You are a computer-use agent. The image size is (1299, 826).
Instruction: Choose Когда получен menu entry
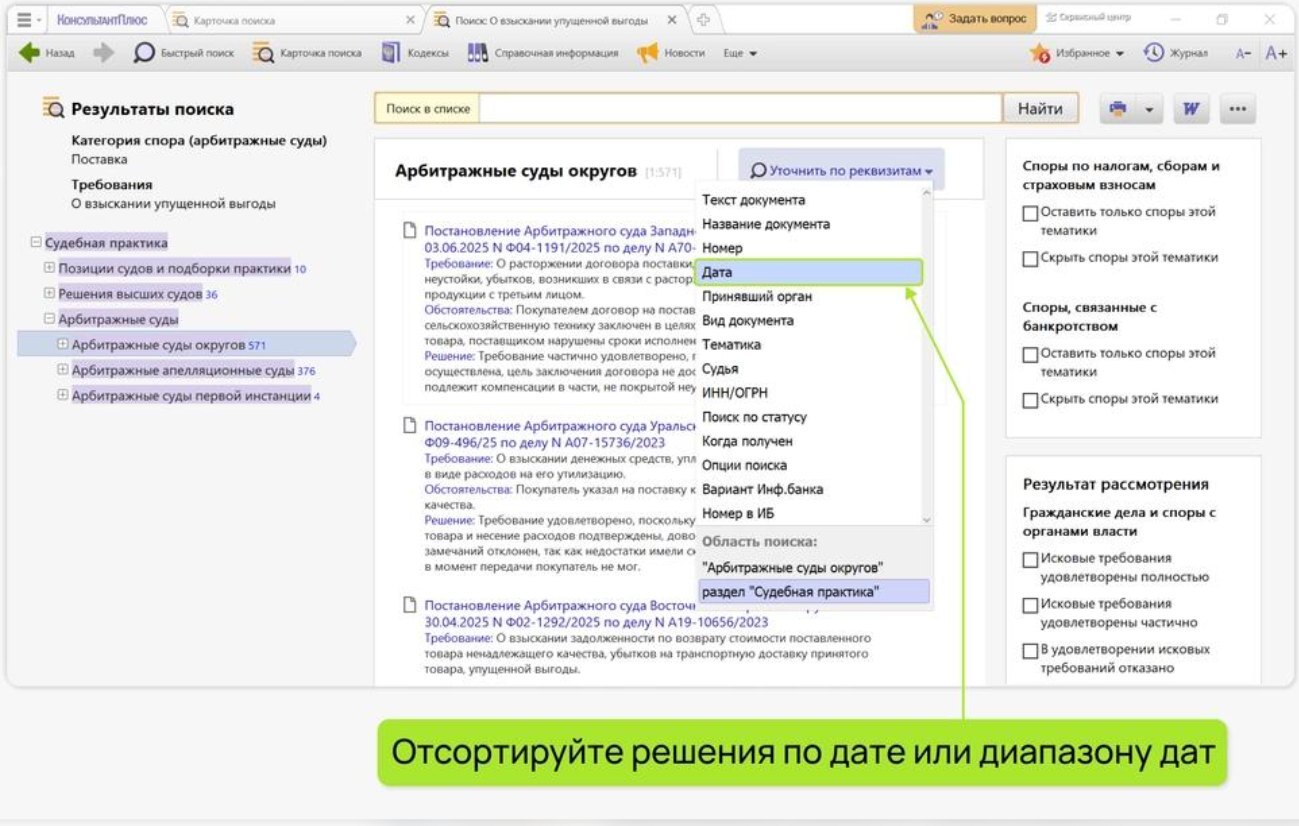[747, 441]
